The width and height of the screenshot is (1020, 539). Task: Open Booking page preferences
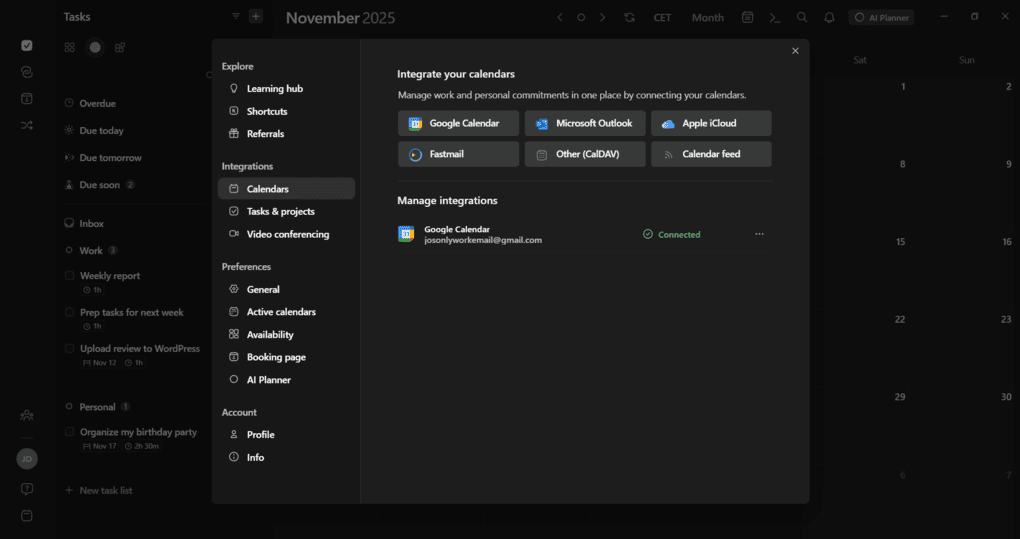[x=286, y=357]
